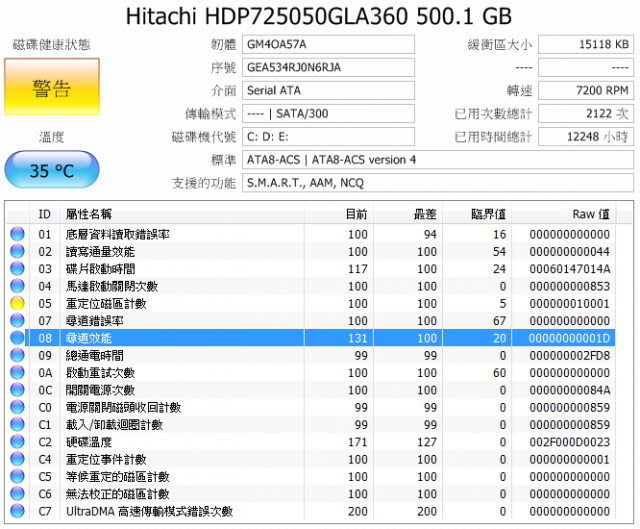
Task: Select attribute 讀寫通量效能
Action: 100,251
